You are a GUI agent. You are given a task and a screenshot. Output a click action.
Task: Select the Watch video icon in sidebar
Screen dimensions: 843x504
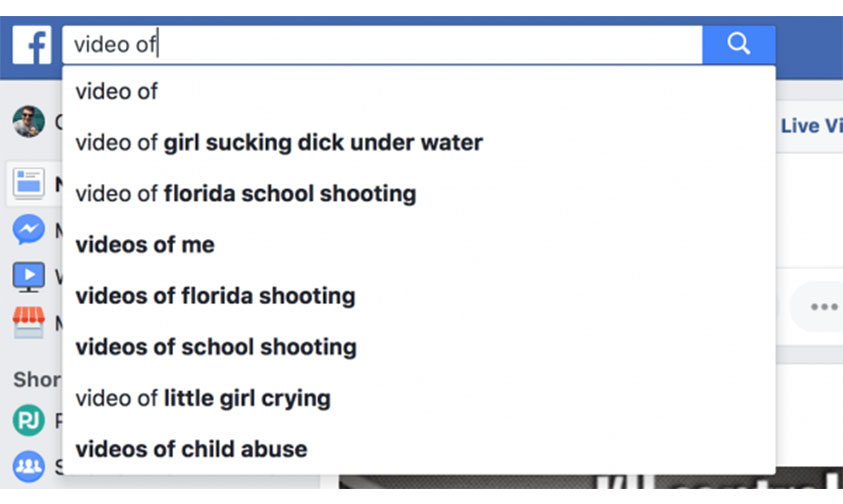(x=28, y=275)
